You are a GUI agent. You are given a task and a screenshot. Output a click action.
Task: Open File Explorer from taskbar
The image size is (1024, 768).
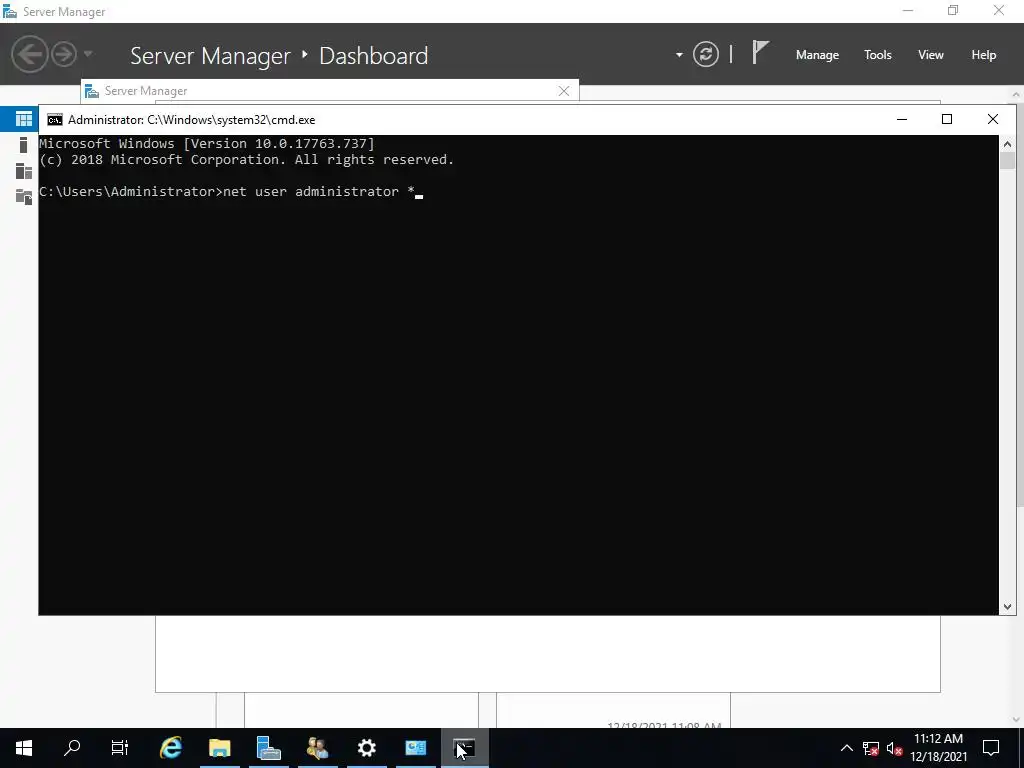(220, 748)
